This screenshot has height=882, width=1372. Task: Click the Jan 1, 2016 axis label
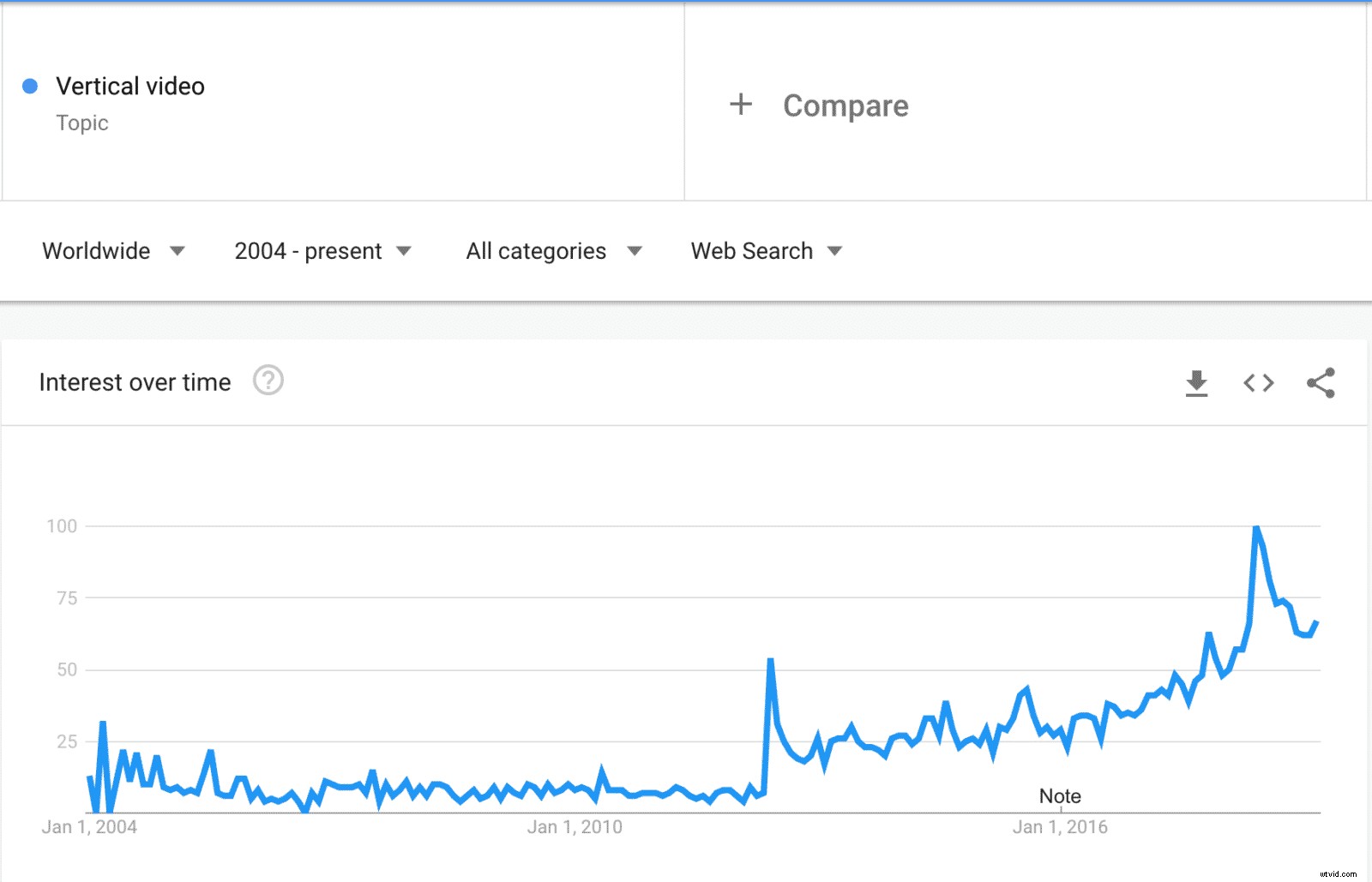point(1060,827)
